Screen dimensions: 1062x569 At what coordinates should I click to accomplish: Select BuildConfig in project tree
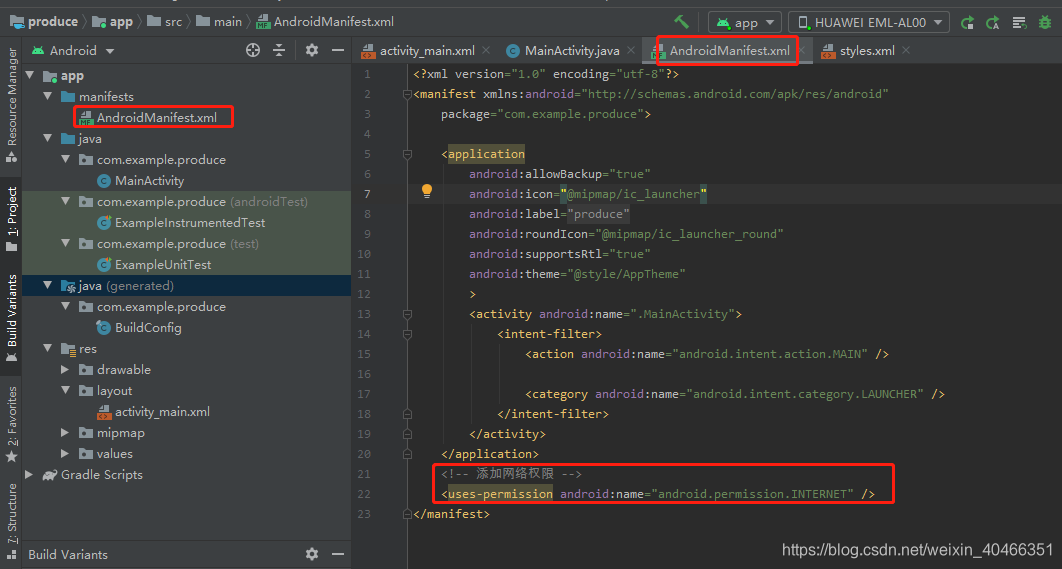148,327
